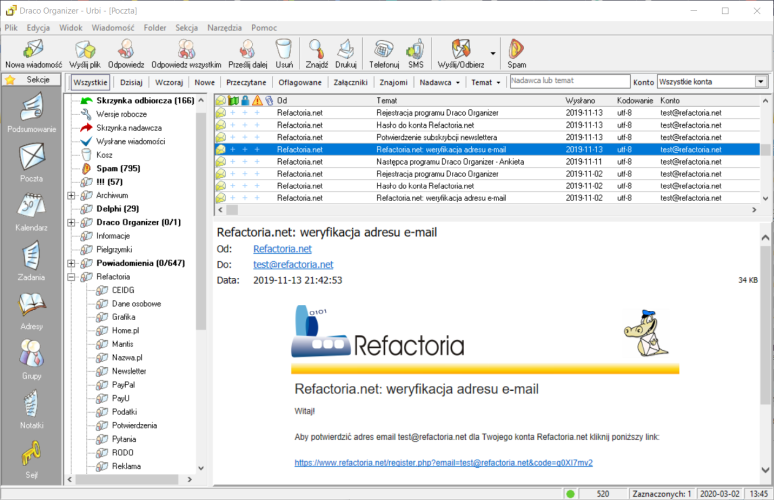Viewport: 774px width, 500px height.
Task: Open Zadania section in sidebar
Action: click(x=32, y=262)
